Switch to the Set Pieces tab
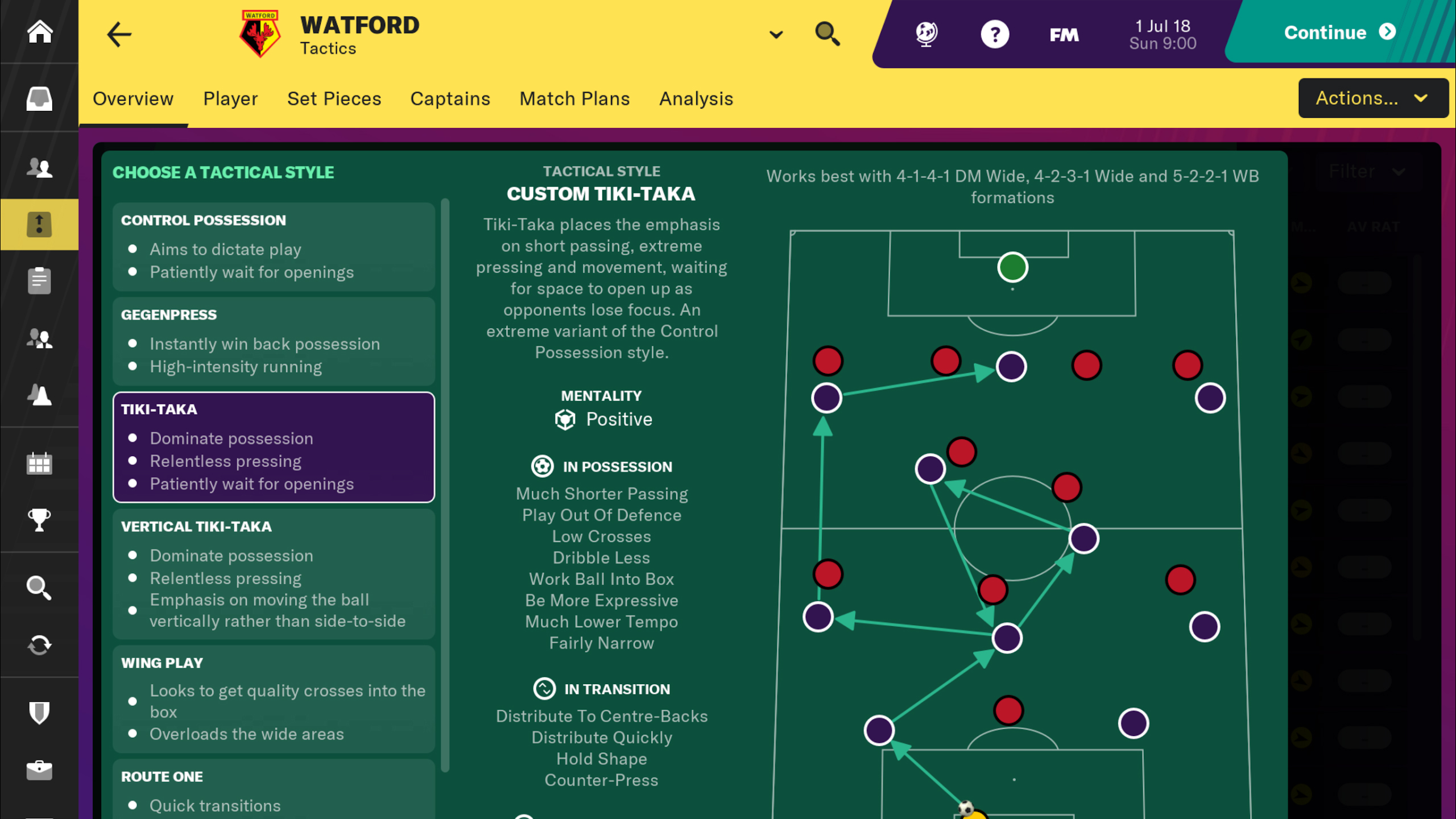 pyautogui.click(x=334, y=98)
